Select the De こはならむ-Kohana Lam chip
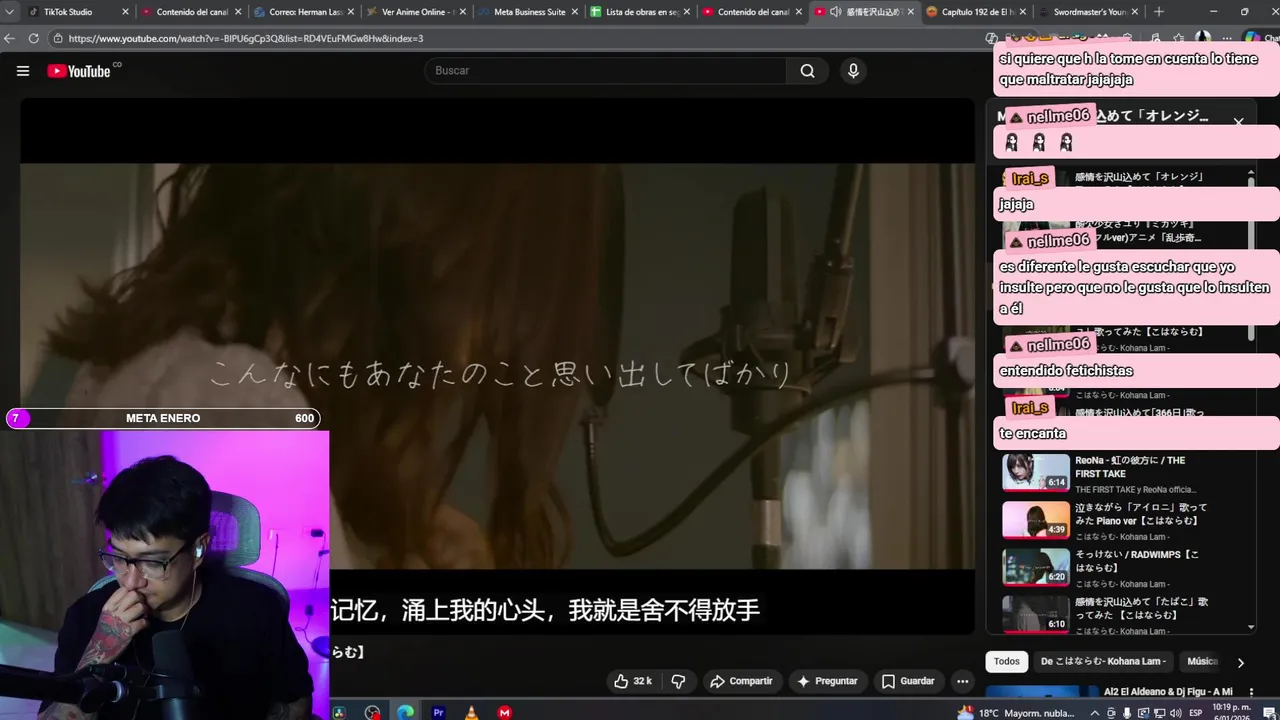Image resolution: width=1280 pixels, height=720 pixels. click(1103, 661)
